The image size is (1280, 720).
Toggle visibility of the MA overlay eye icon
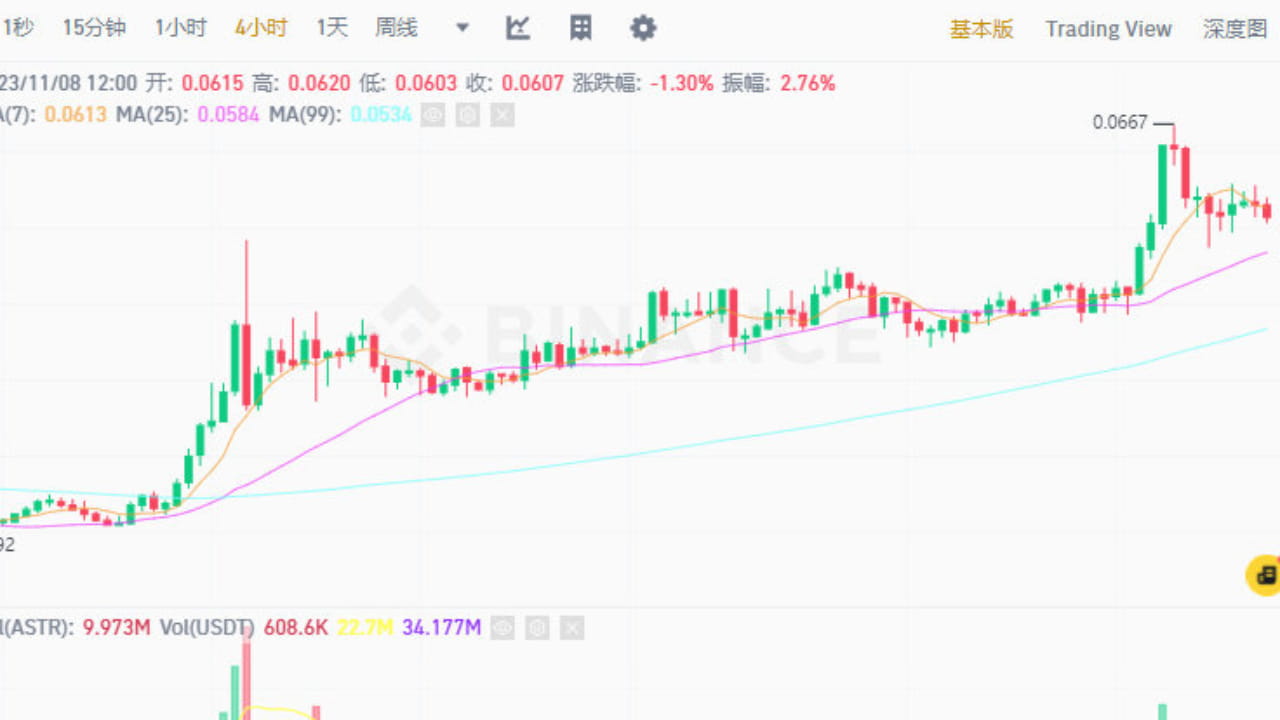[x=431, y=115]
